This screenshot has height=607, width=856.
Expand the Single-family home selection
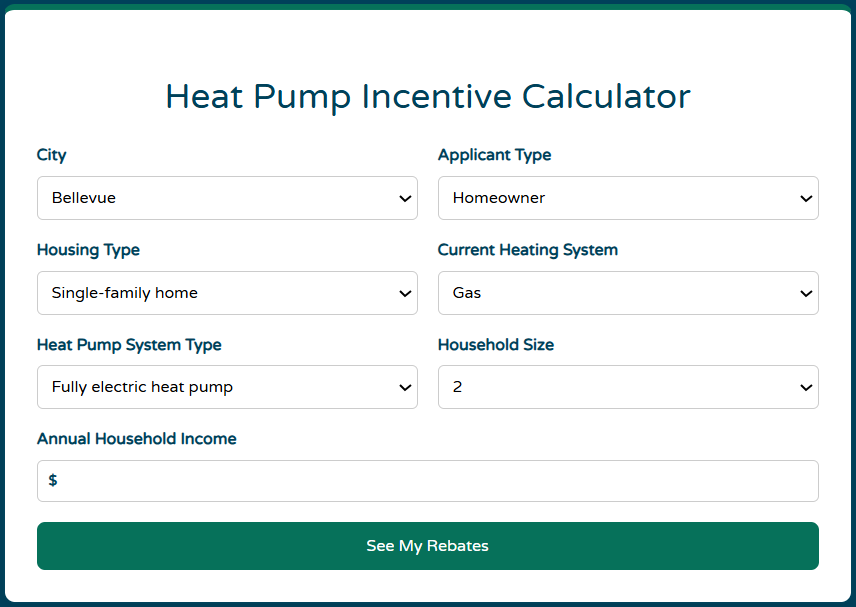(x=227, y=293)
